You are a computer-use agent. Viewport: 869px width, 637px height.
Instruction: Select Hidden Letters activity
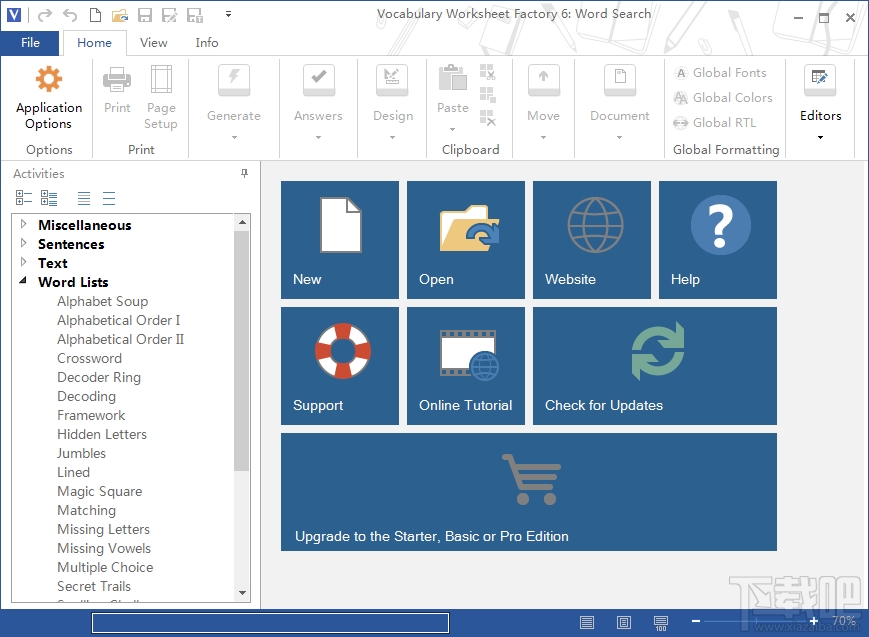[x=102, y=434]
